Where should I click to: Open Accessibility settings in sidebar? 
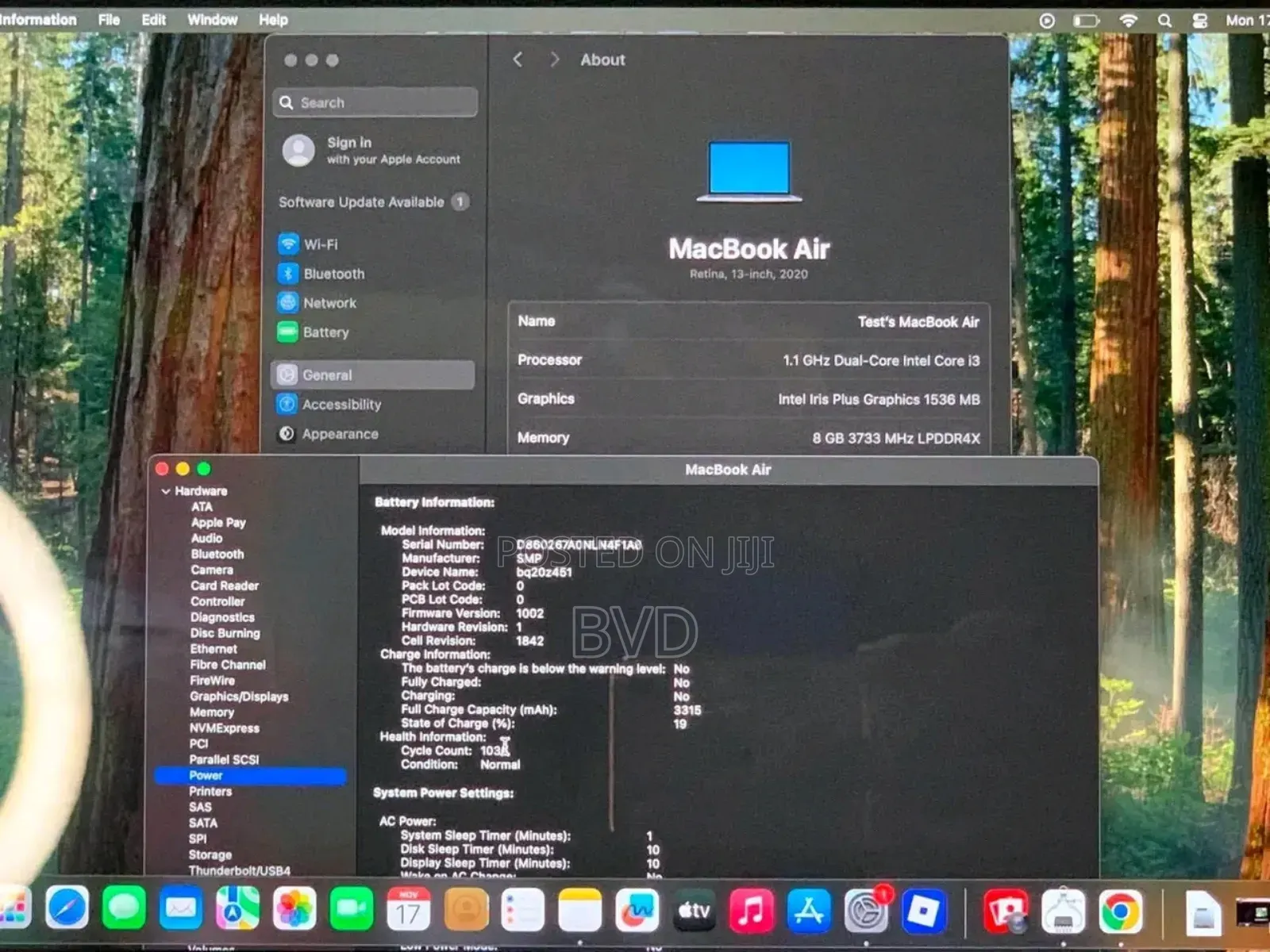pyautogui.click(x=375, y=405)
